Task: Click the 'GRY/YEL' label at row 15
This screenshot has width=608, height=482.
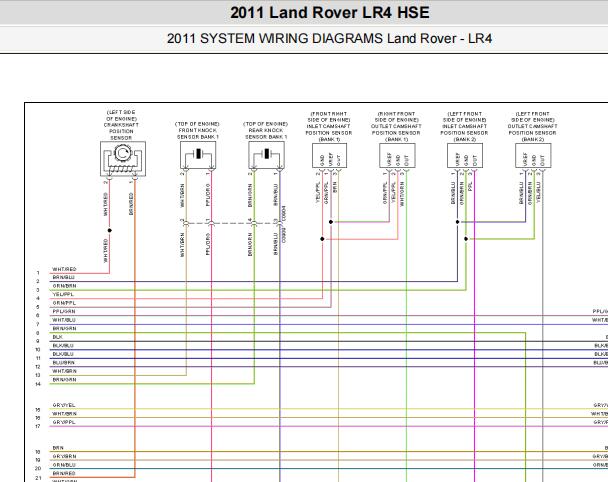Action: click(64, 405)
